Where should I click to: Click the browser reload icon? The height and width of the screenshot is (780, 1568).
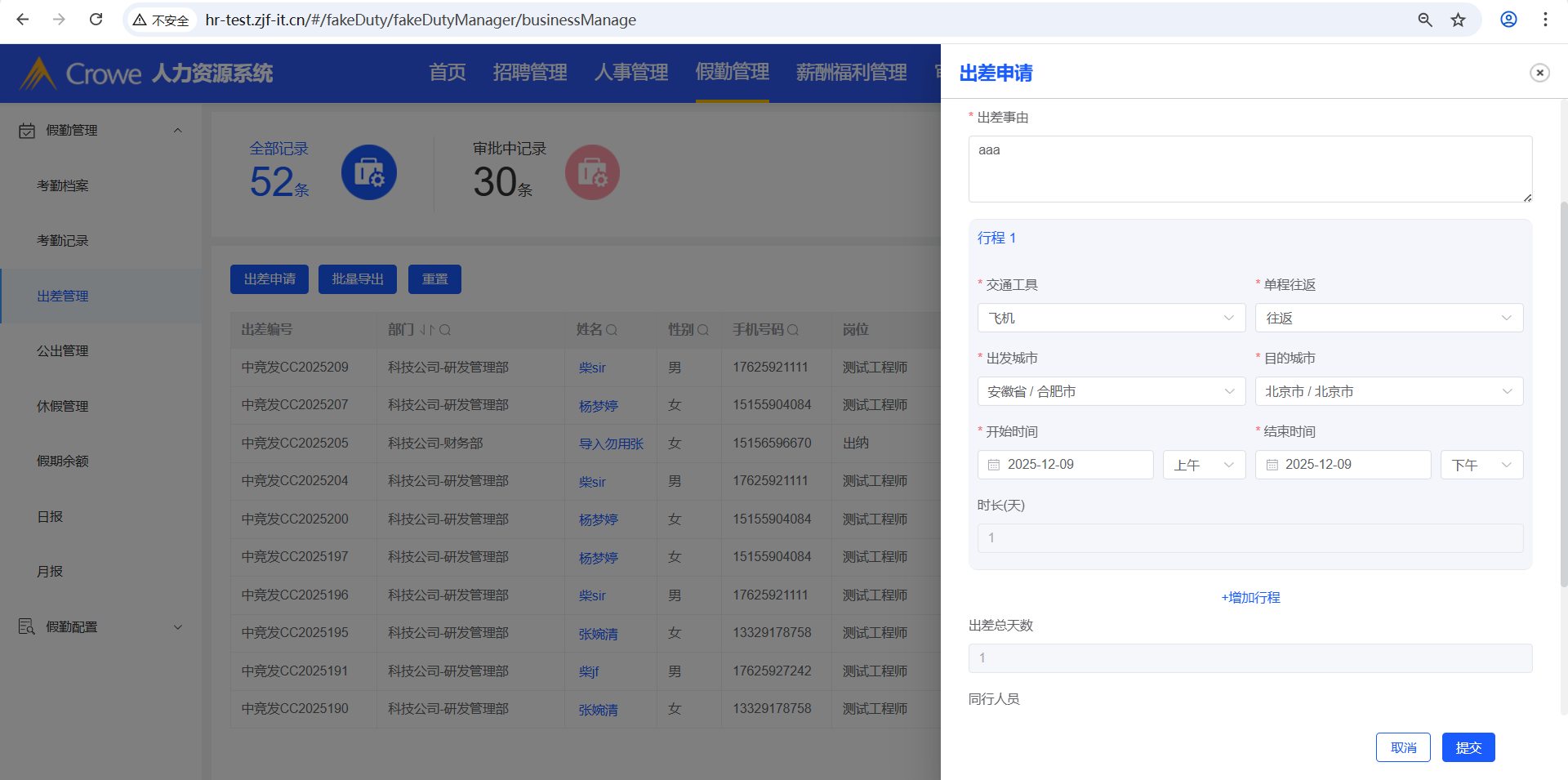(x=96, y=20)
